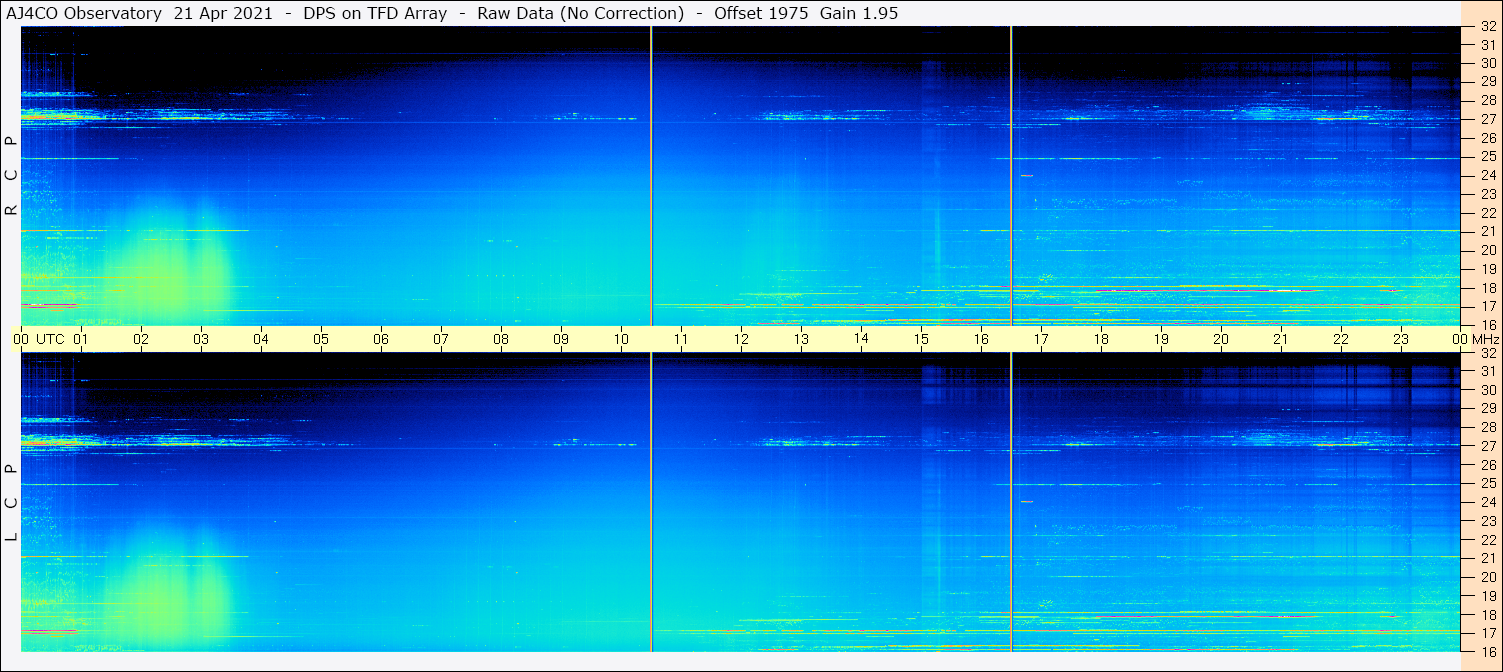Select the 04 hour tick label
Viewport: 1503px width, 672px height.
pos(261,339)
